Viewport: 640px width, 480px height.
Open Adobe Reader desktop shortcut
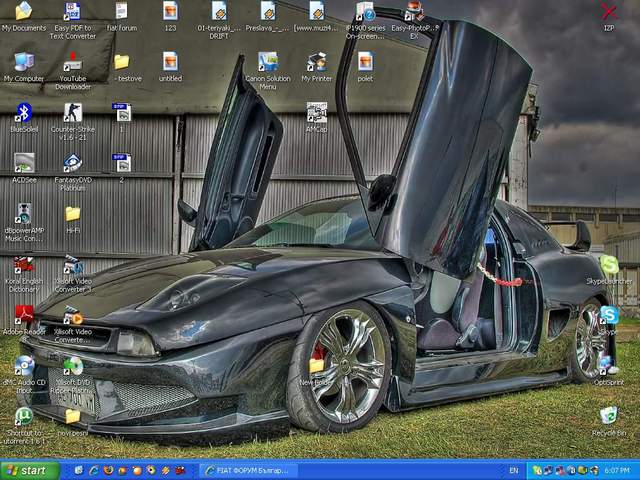pyautogui.click(x=23, y=315)
